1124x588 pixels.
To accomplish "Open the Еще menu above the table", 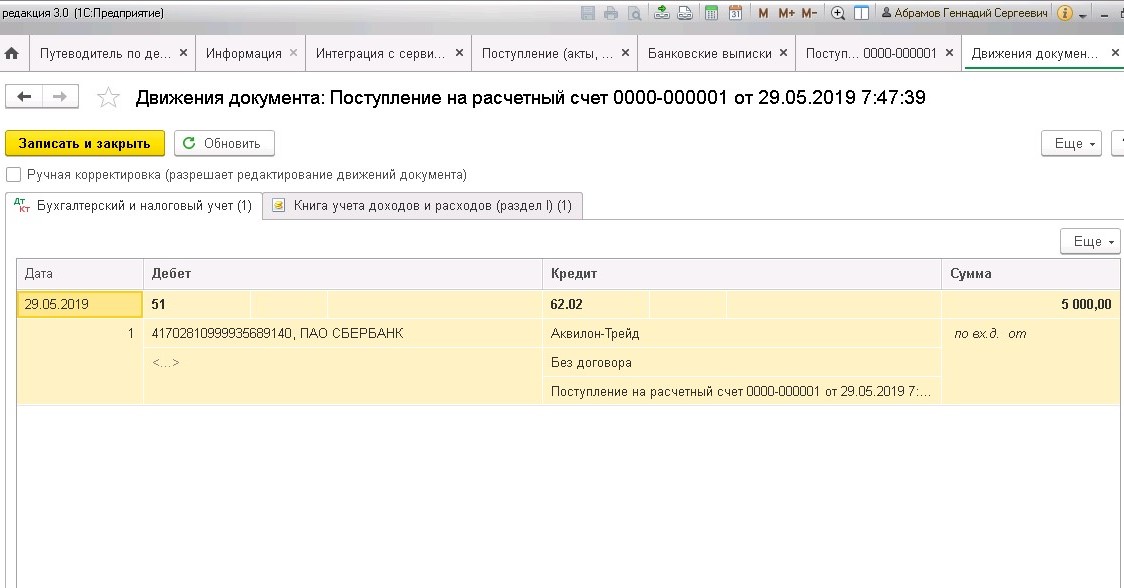I will point(1090,241).
